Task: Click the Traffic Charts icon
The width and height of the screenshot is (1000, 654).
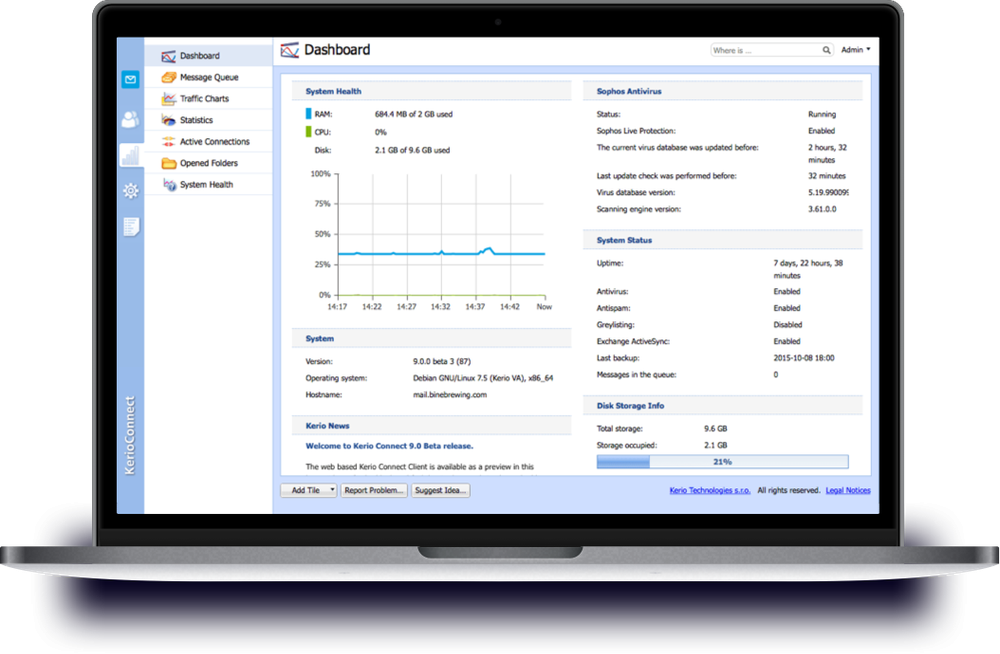Action: 168,99
